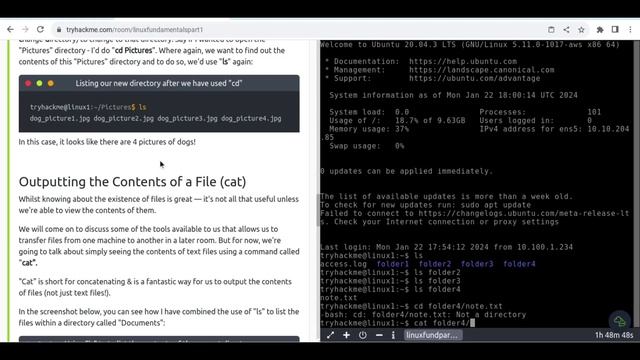640x360 pixels.
Task: Terminate the machine using the power icon
Action: [x=362, y=335]
